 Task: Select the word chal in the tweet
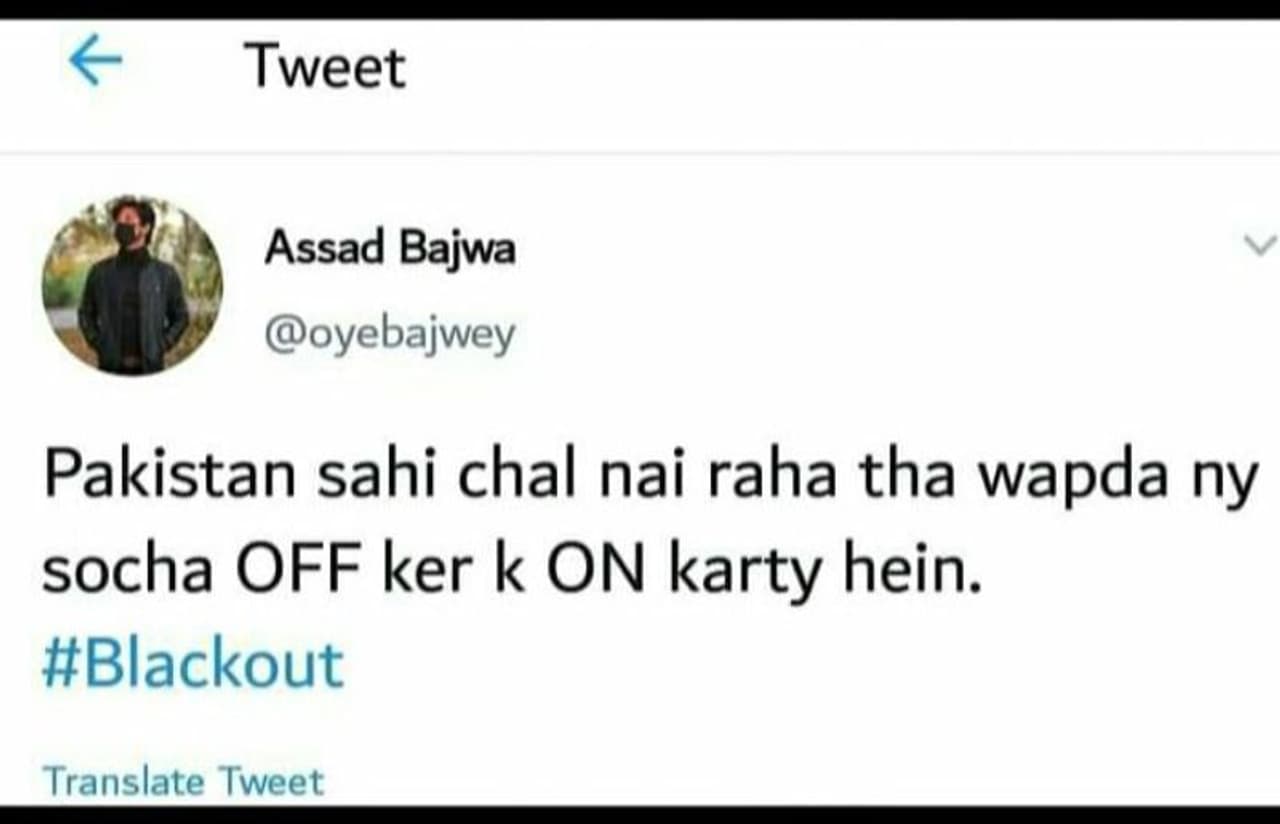coord(517,478)
